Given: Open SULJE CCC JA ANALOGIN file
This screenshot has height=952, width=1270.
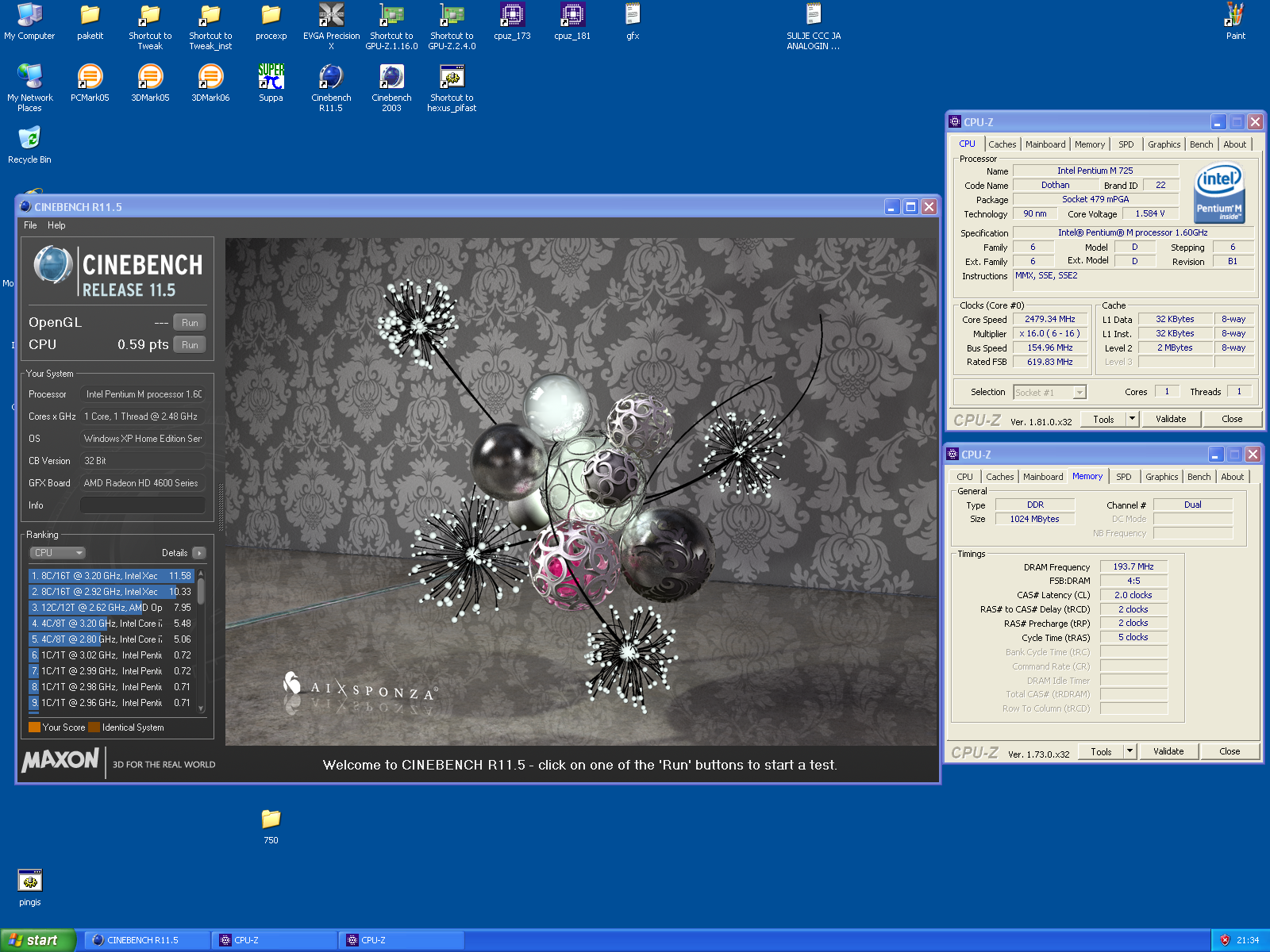Looking at the screenshot, I should coord(814,26).
